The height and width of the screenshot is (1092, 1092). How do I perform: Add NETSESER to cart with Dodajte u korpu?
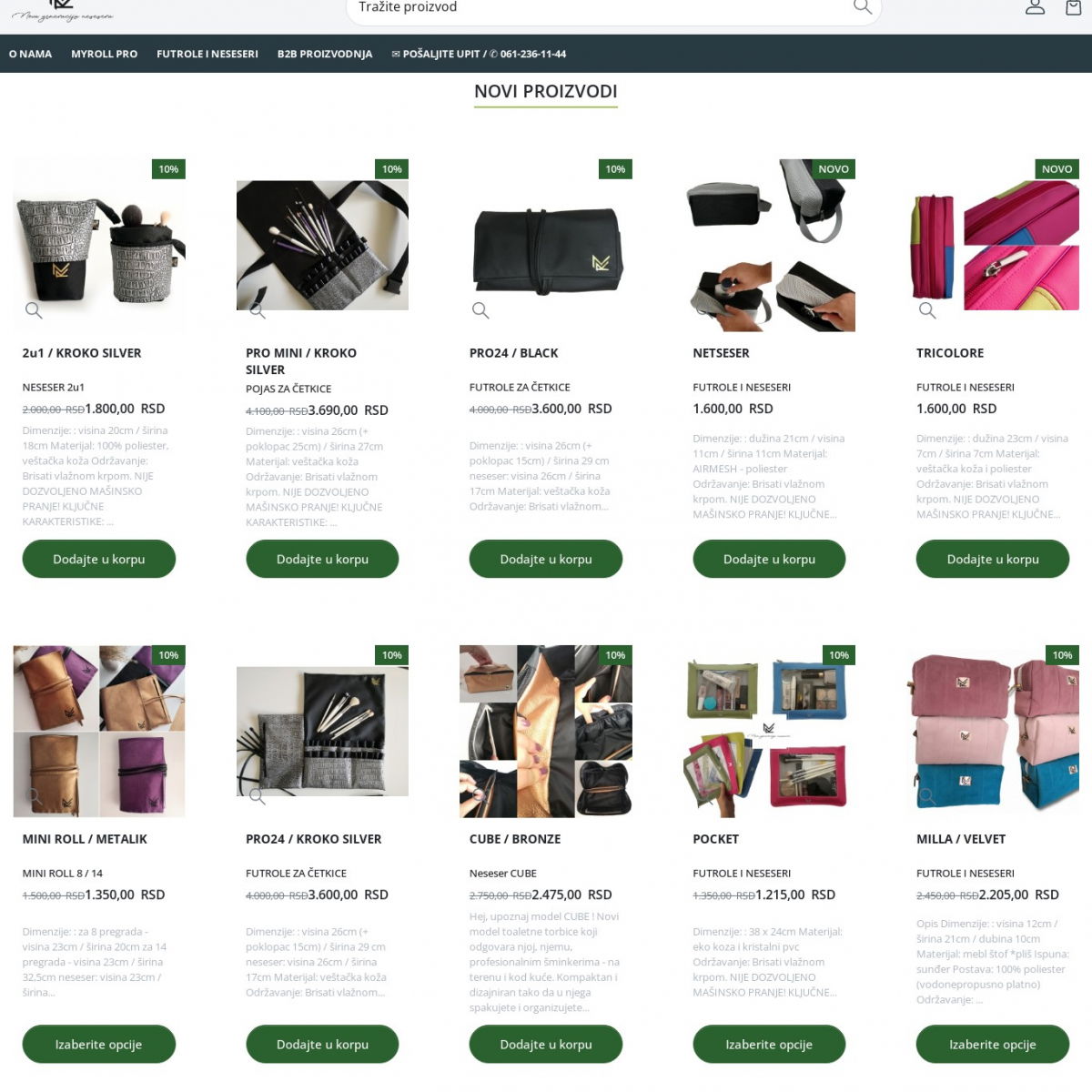tap(769, 559)
